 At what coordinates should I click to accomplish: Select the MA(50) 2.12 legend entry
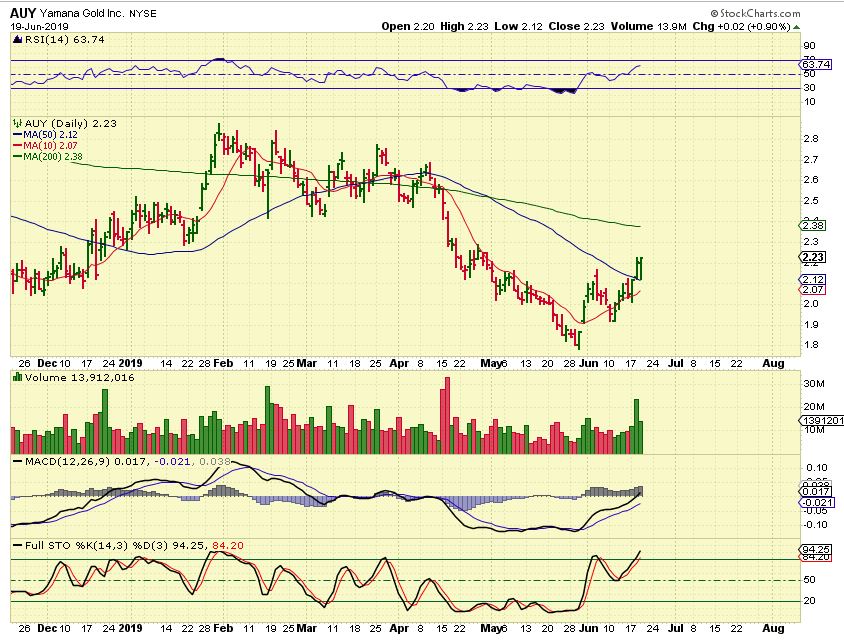tap(45, 135)
